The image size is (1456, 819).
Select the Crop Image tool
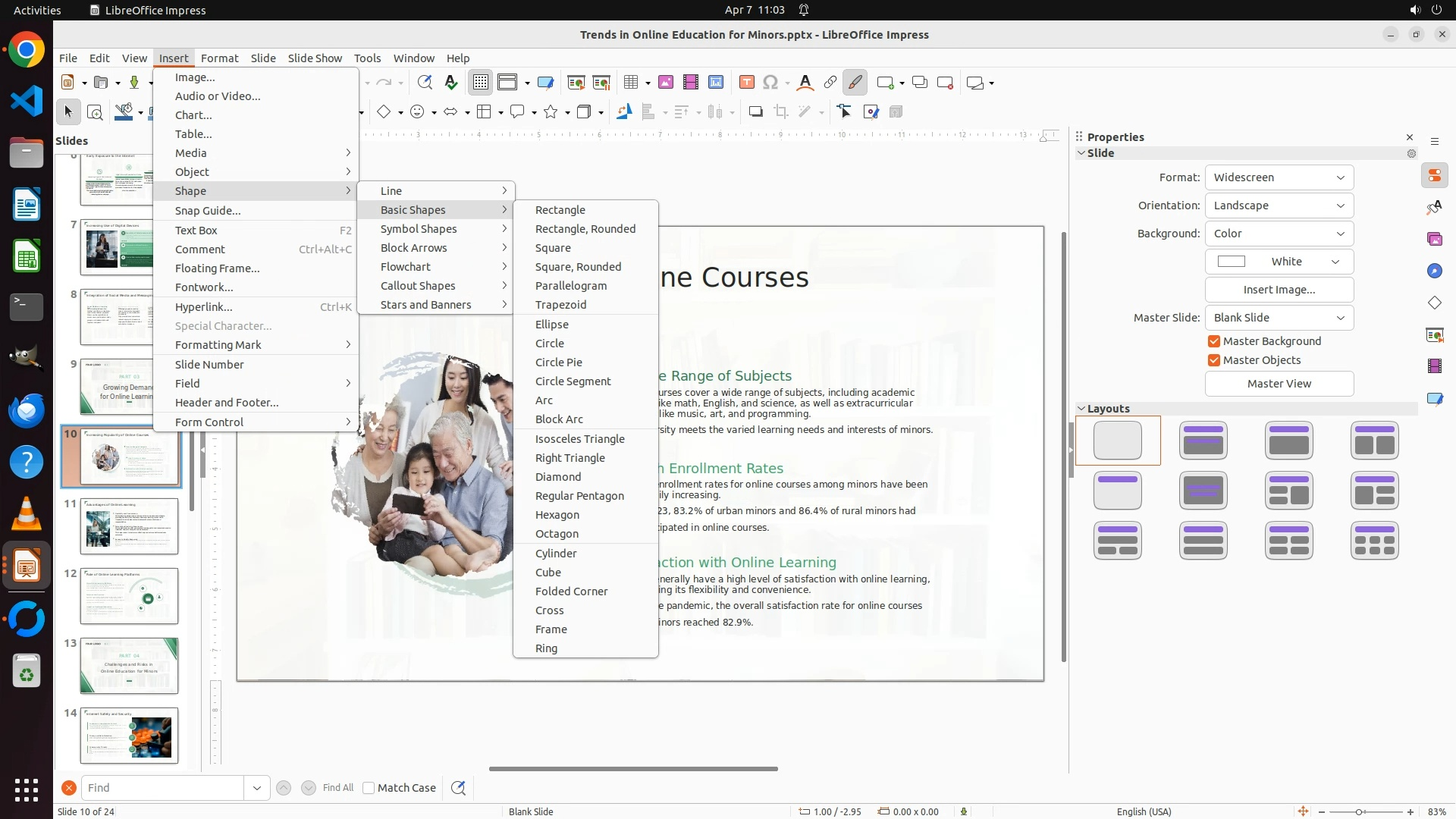point(780,112)
